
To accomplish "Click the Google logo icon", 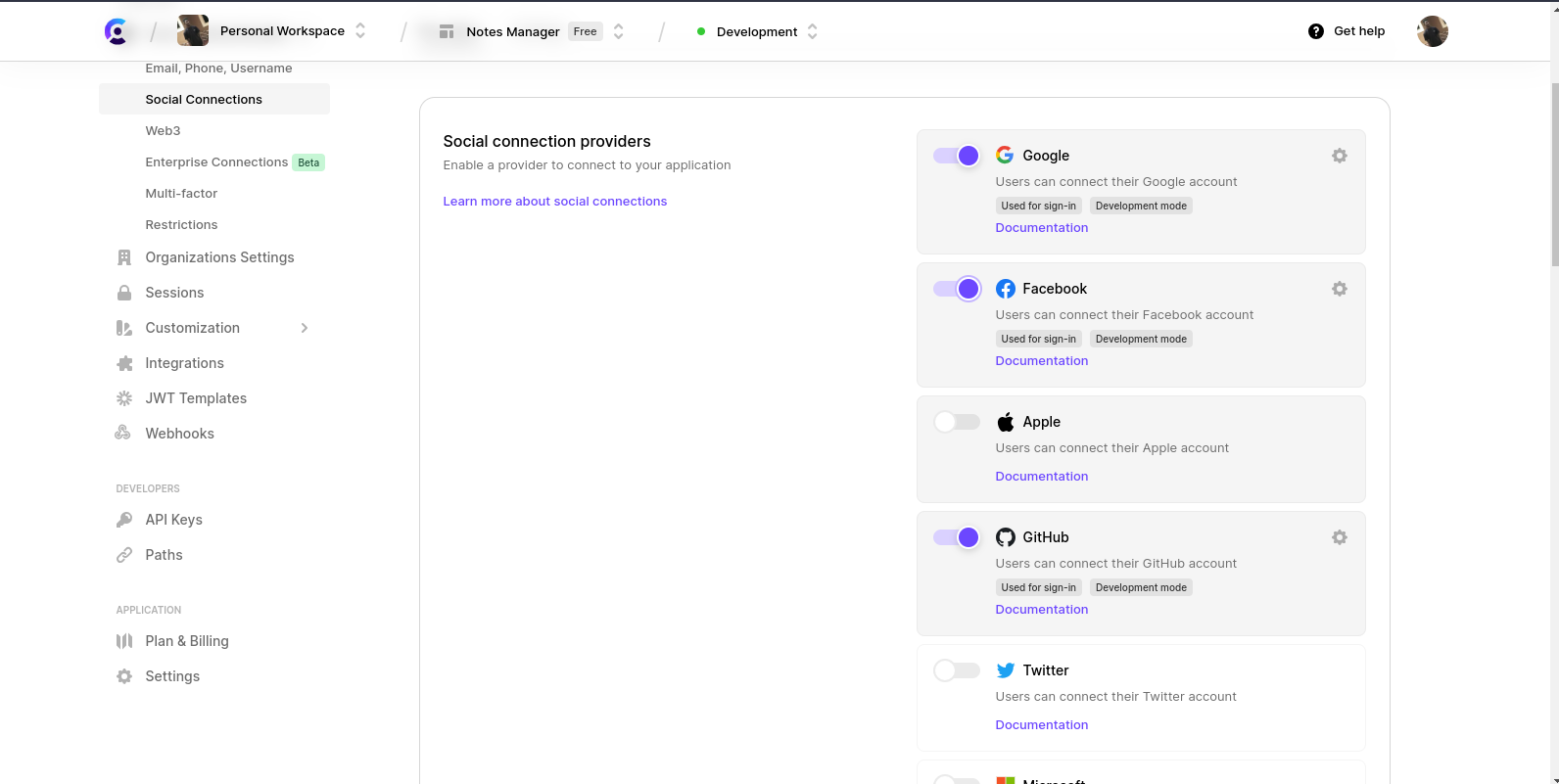I will 1005,155.
